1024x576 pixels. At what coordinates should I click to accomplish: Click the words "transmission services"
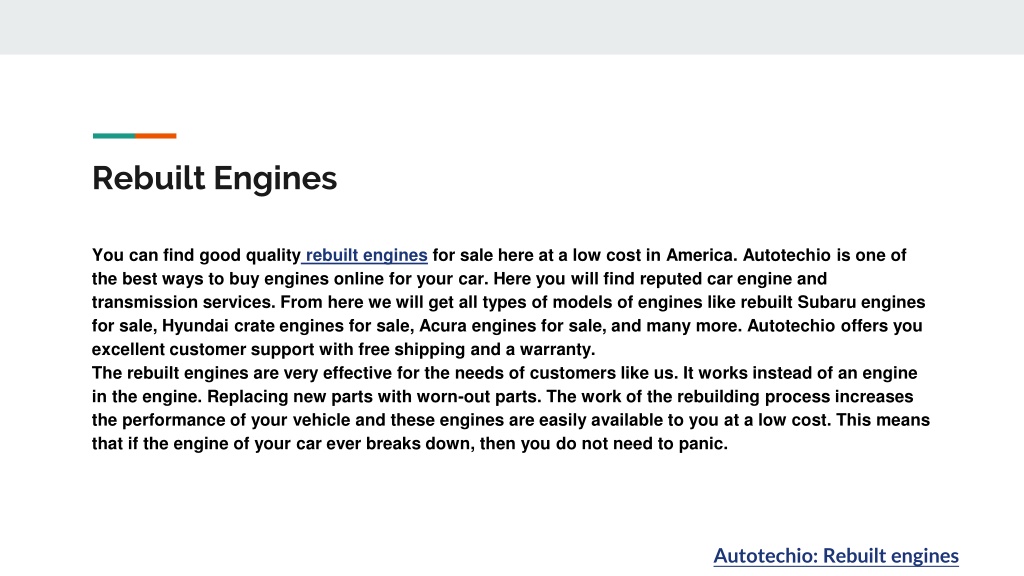click(184, 302)
